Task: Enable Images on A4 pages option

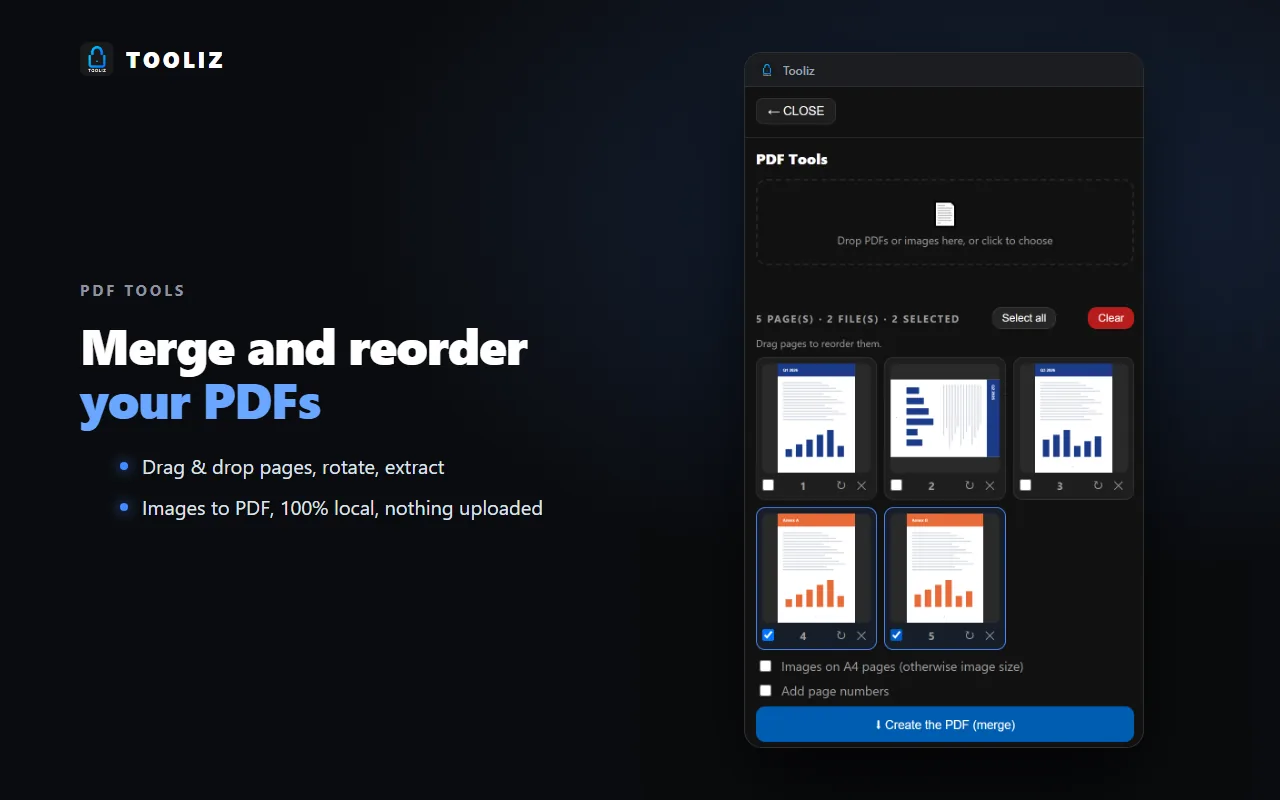Action: pyautogui.click(x=765, y=666)
